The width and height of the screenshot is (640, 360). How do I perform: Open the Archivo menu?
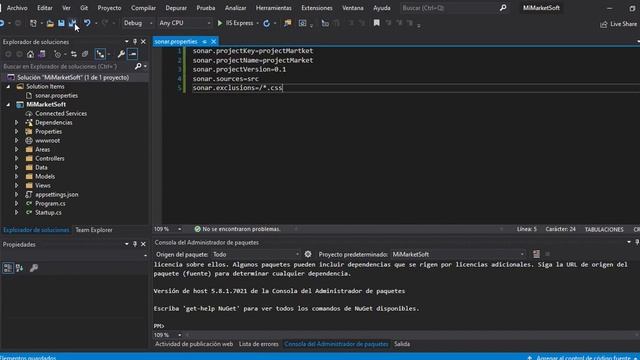(x=17, y=8)
